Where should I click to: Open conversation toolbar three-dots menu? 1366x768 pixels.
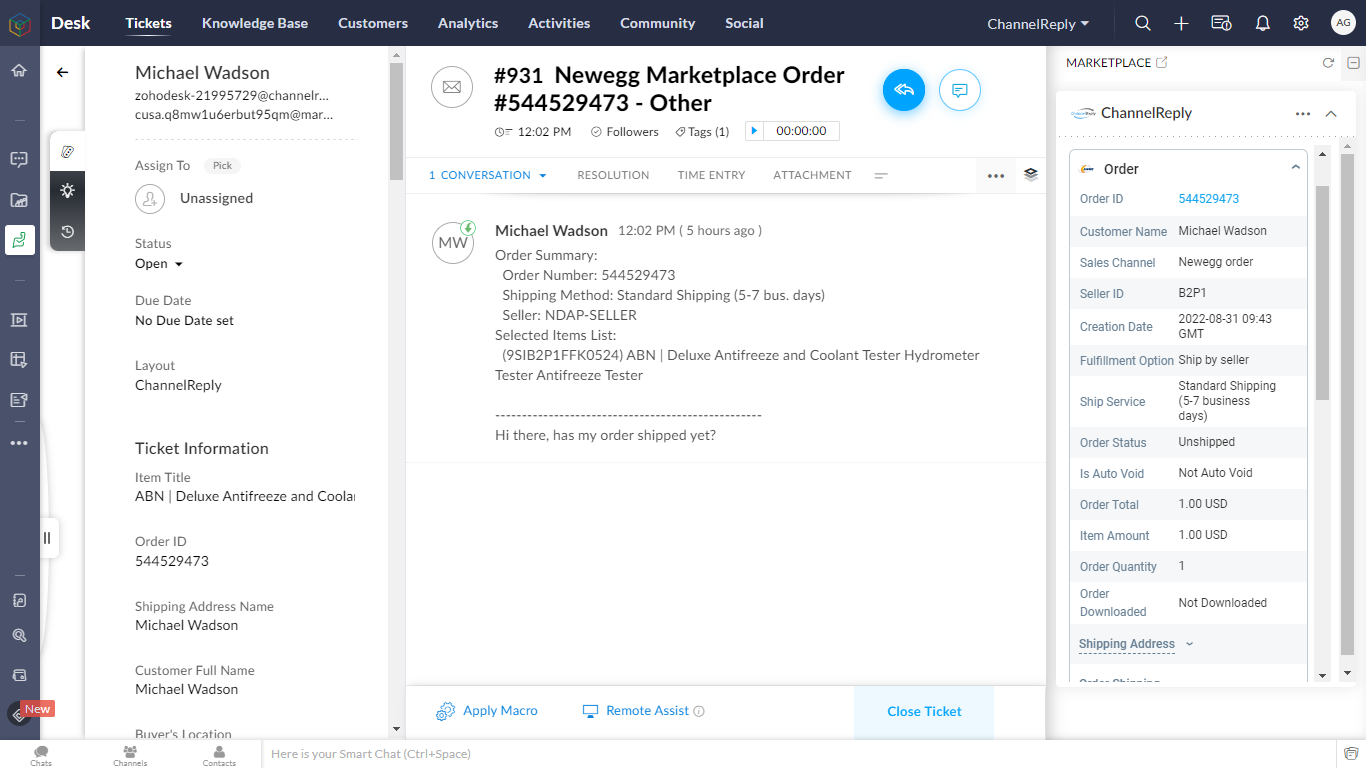point(995,175)
